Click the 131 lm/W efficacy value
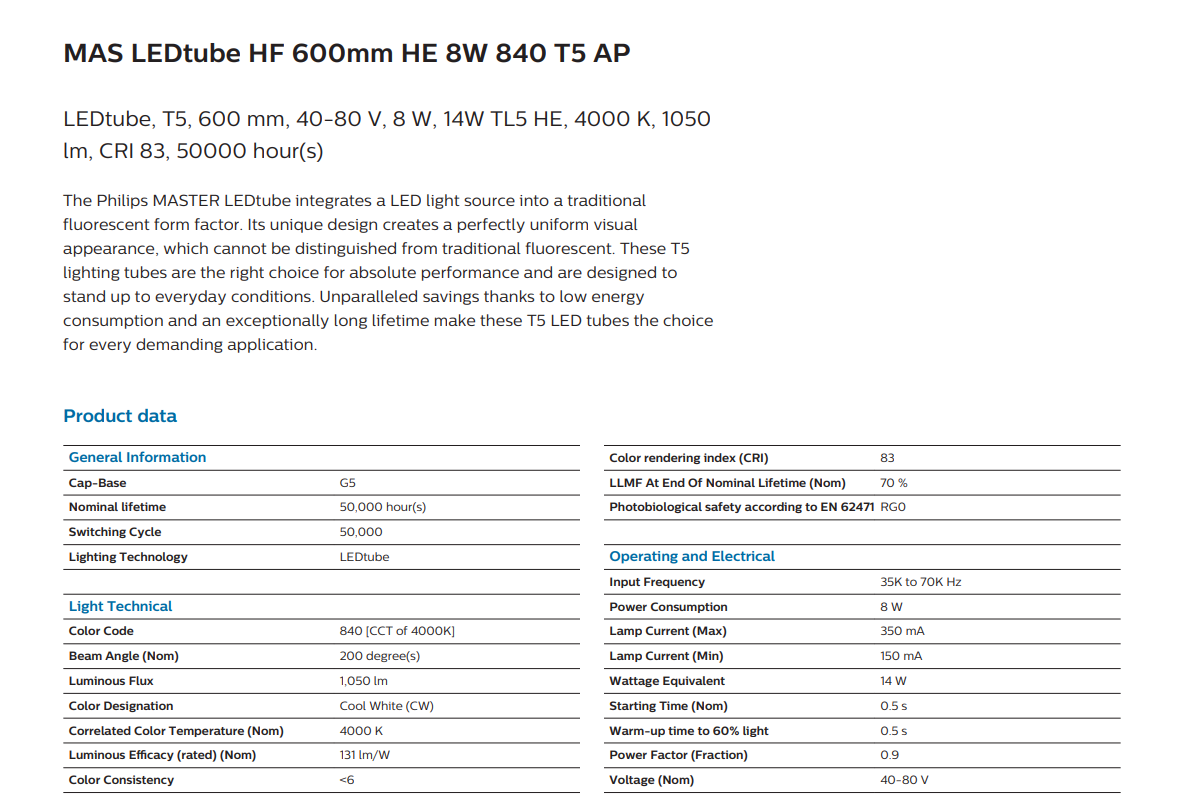Screen dimensions: 1186x797 [364, 755]
